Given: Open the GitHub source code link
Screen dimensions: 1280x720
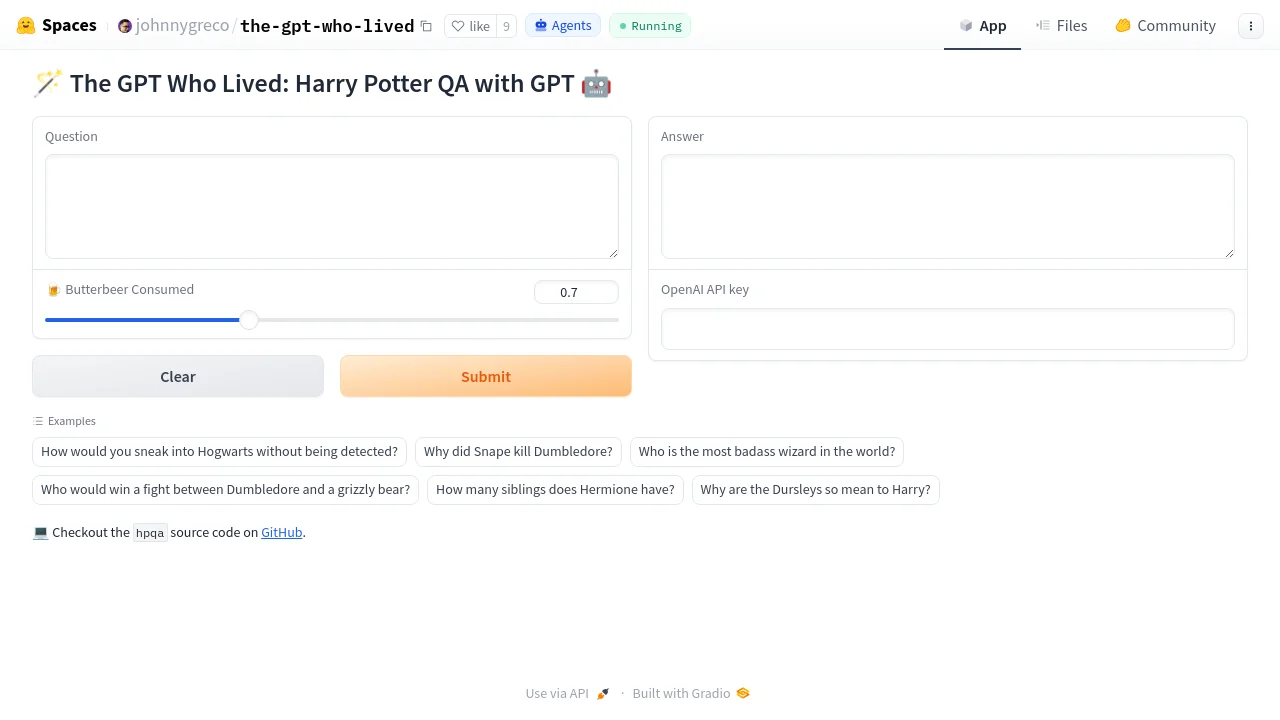Looking at the screenshot, I should (282, 532).
